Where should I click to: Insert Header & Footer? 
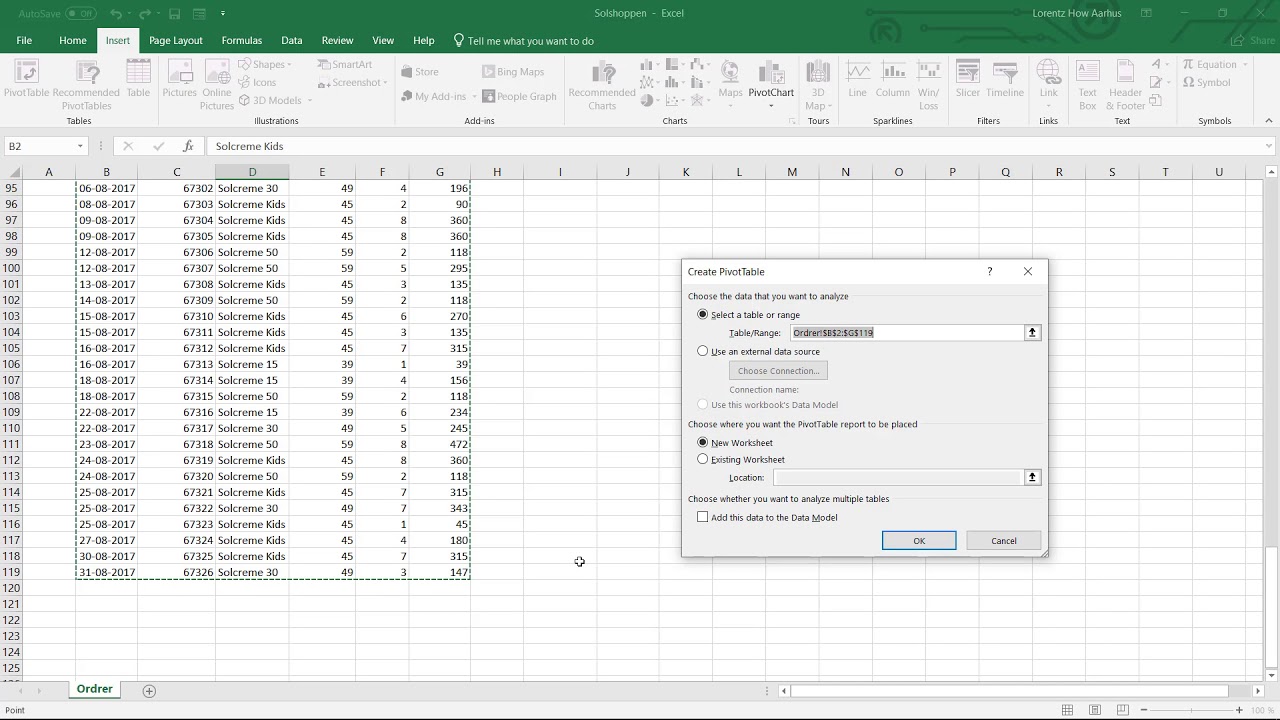[x=1125, y=84]
